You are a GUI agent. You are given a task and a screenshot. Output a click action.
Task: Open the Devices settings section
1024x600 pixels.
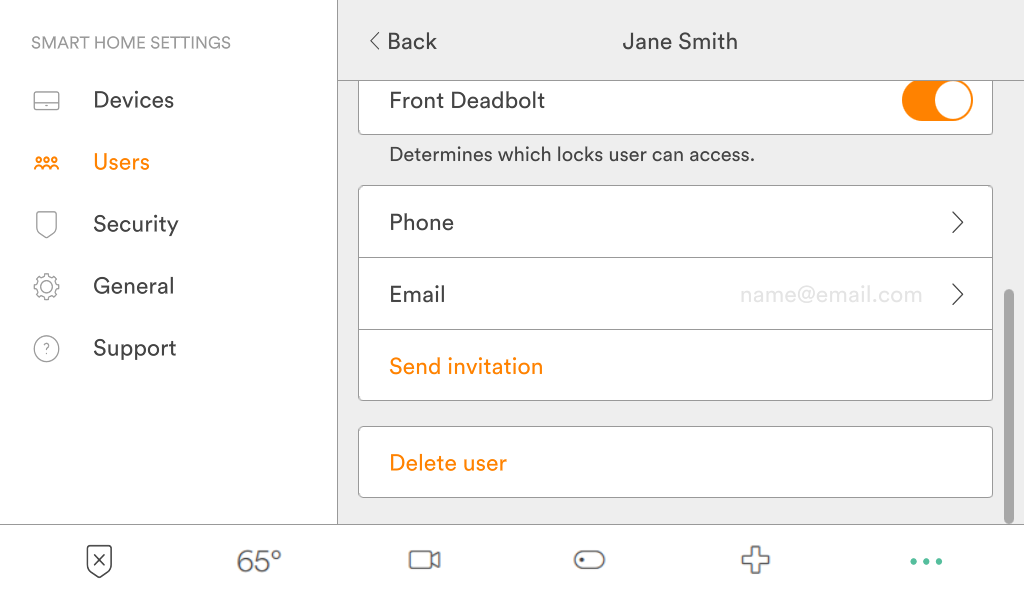133,100
